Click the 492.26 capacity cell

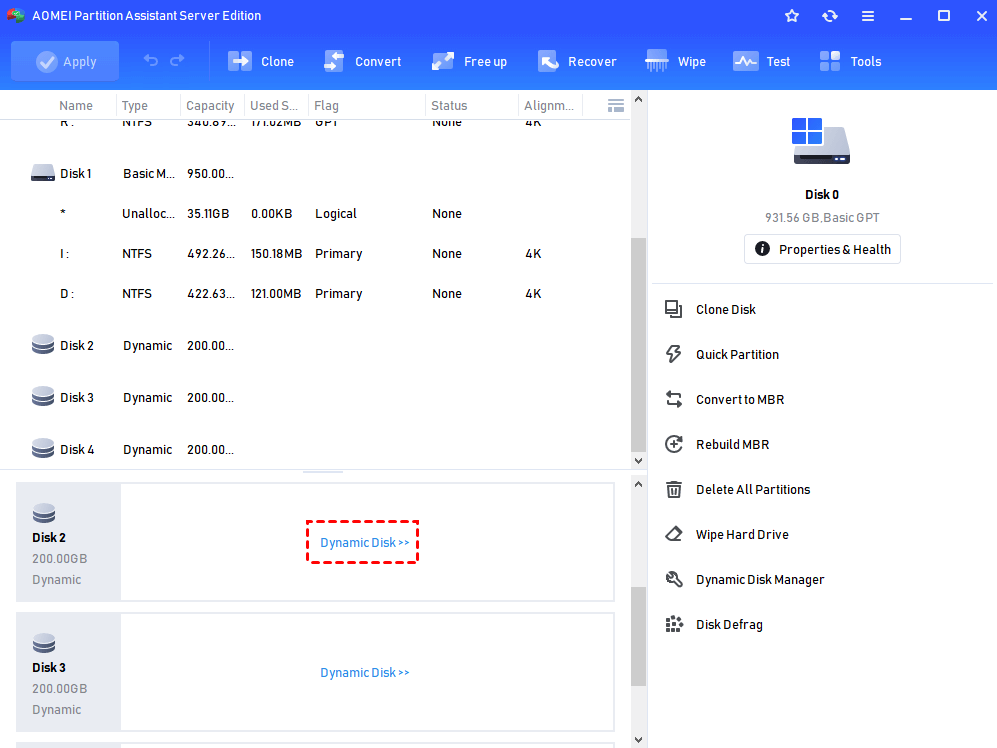tap(211, 254)
